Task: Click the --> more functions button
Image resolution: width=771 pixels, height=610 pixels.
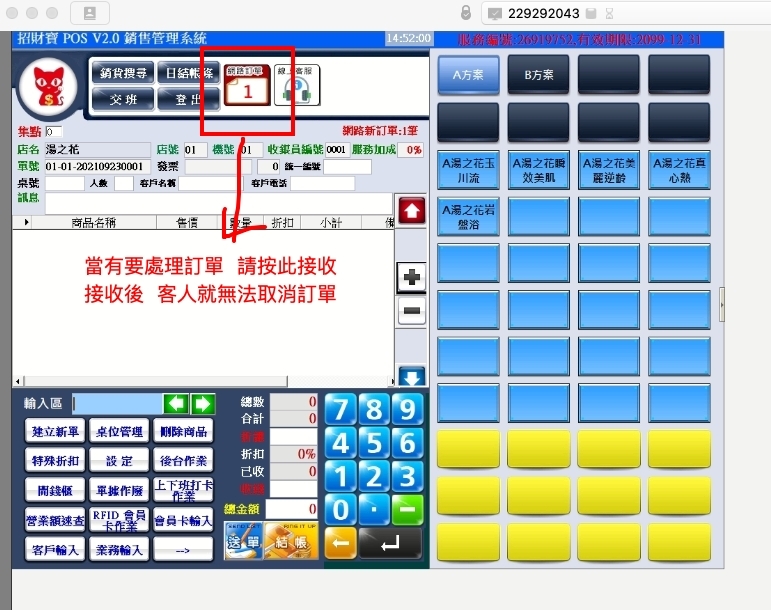Action: tap(183, 550)
